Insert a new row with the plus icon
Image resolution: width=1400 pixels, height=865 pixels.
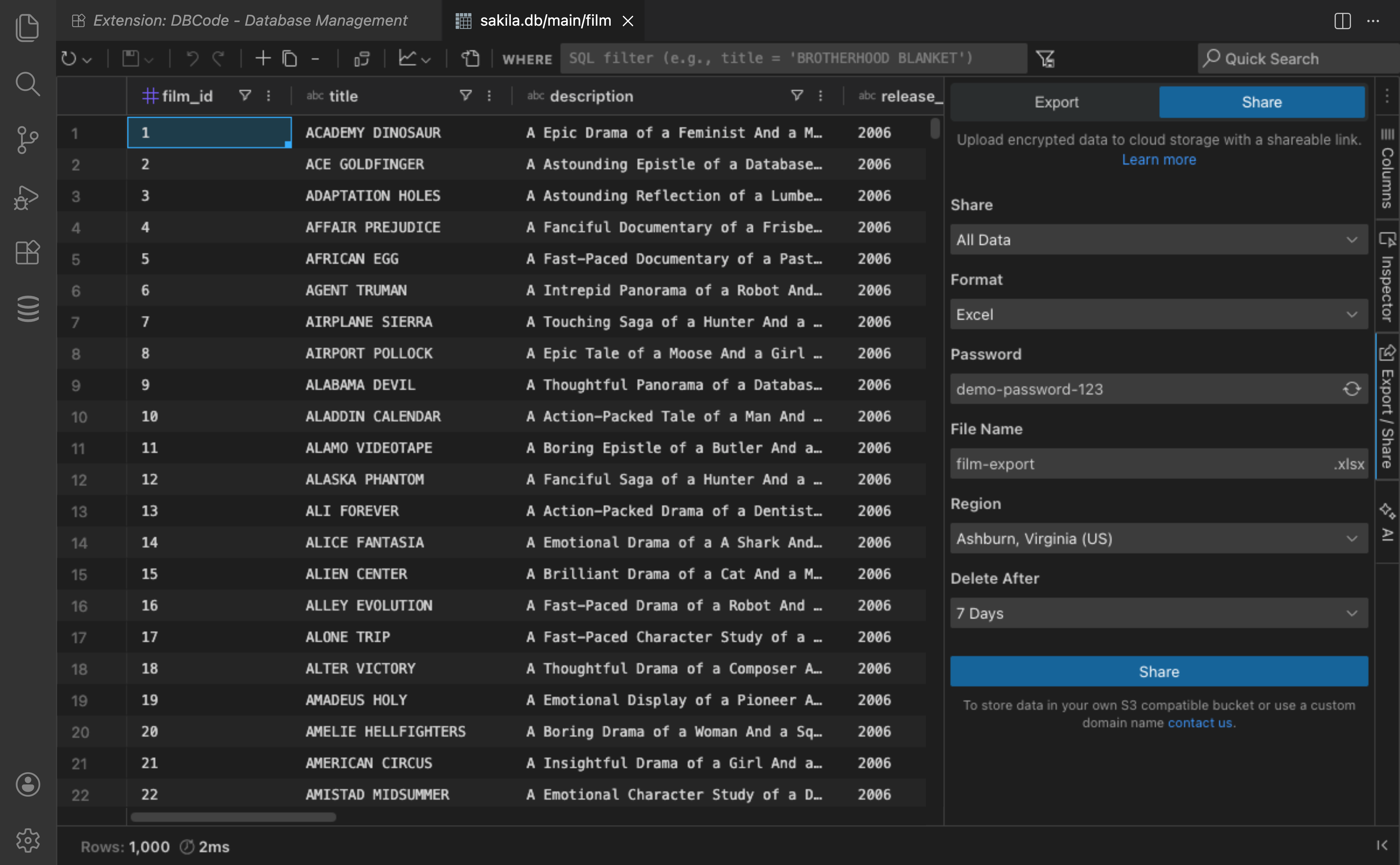[x=263, y=58]
